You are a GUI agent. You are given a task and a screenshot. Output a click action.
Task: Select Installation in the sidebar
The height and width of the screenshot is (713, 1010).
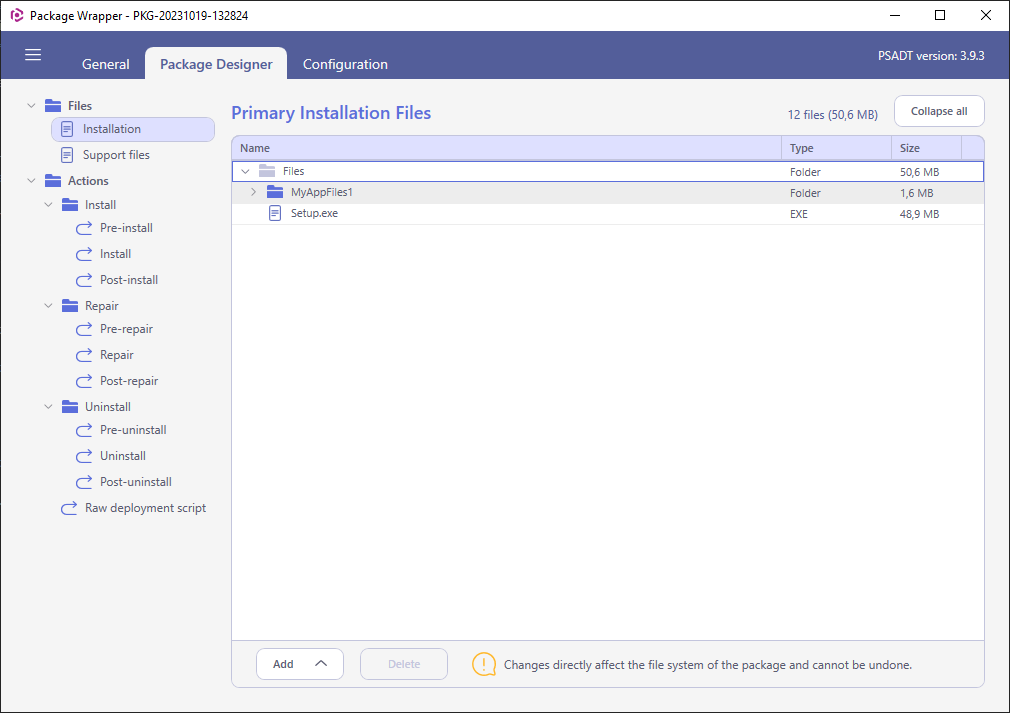(133, 129)
